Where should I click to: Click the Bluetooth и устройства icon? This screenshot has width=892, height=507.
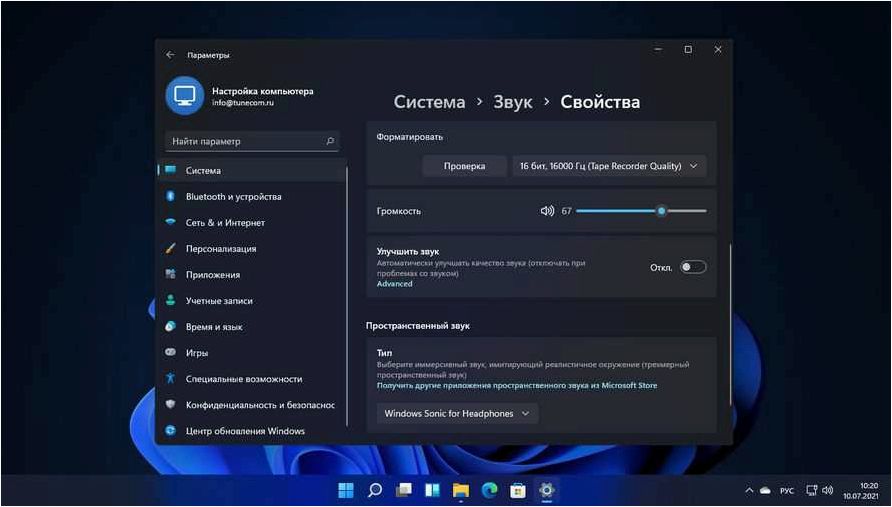pos(170,196)
